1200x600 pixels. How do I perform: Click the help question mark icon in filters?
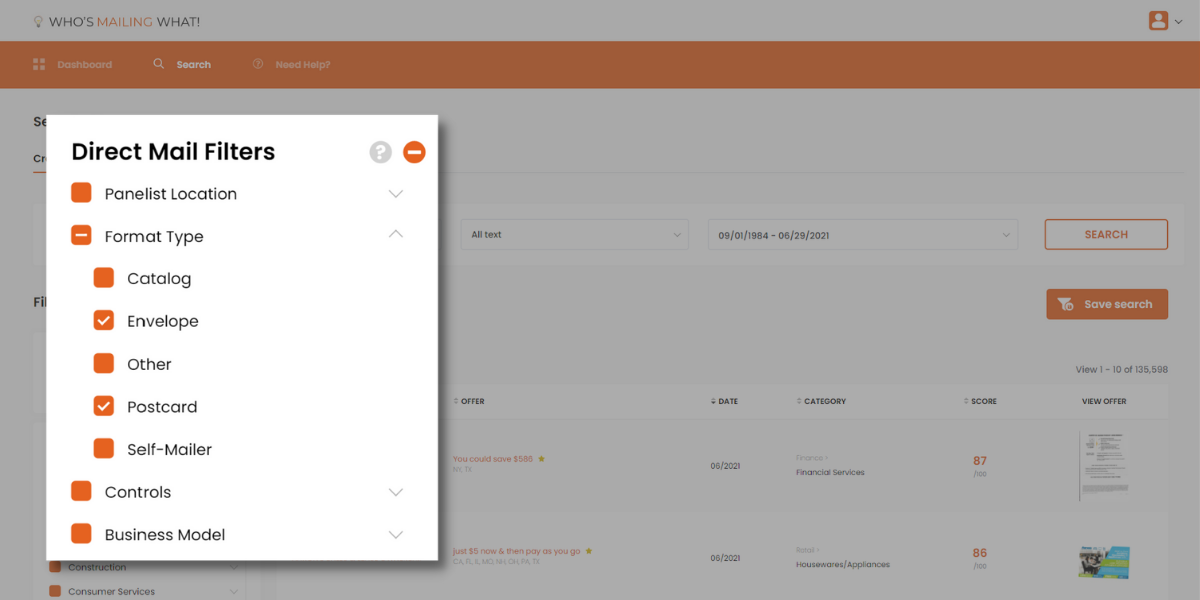380,152
